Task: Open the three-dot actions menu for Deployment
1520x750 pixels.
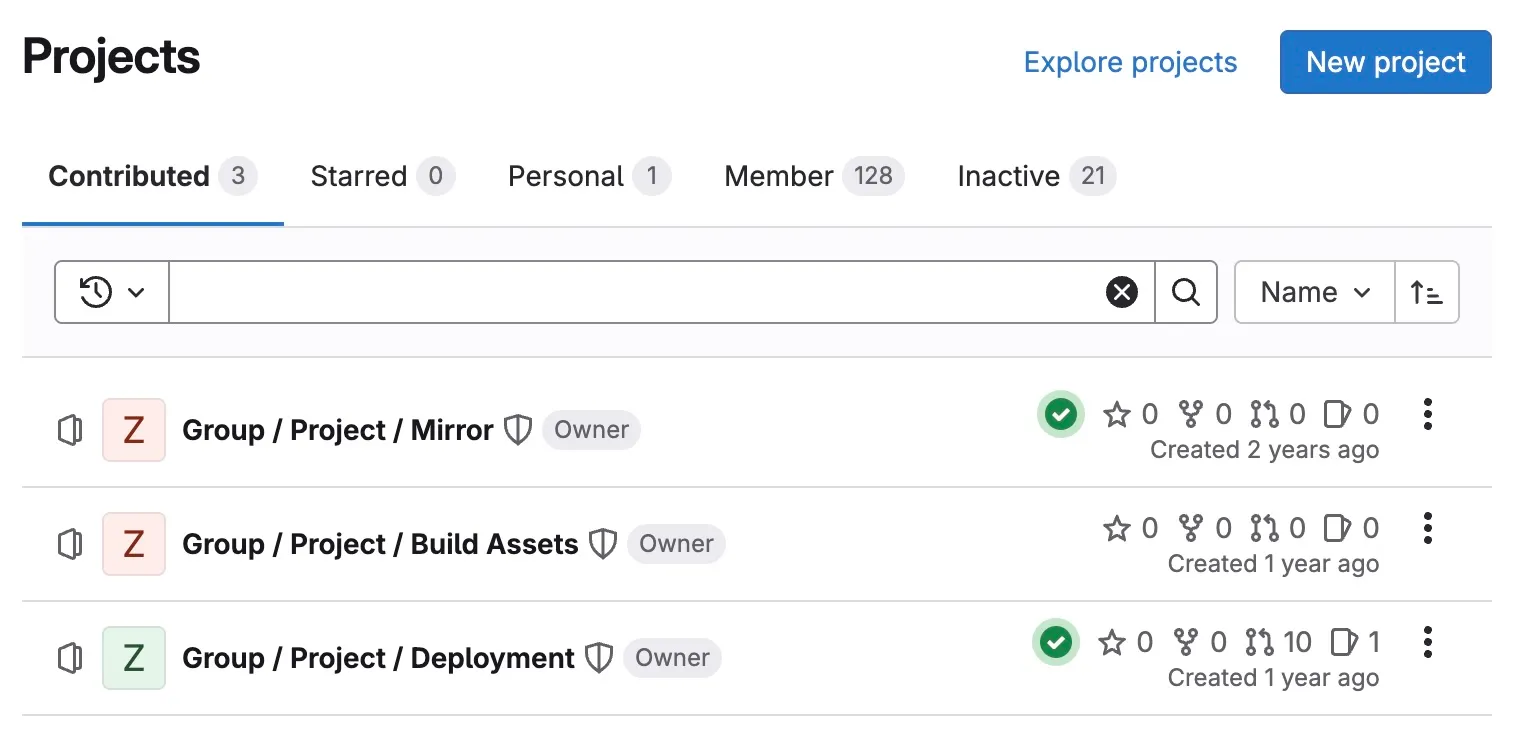Action: (1428, 642)
